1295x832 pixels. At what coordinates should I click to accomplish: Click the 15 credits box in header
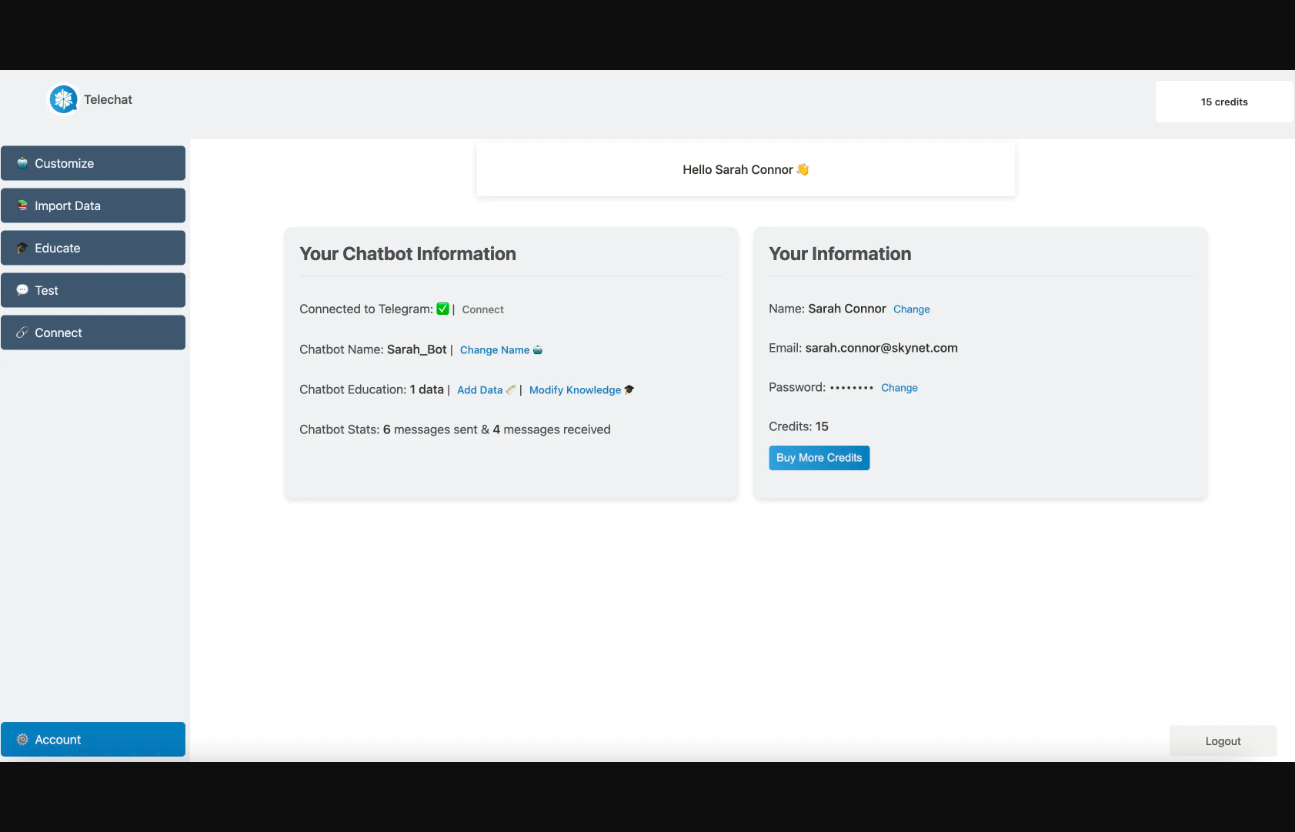click(1224, 102)
